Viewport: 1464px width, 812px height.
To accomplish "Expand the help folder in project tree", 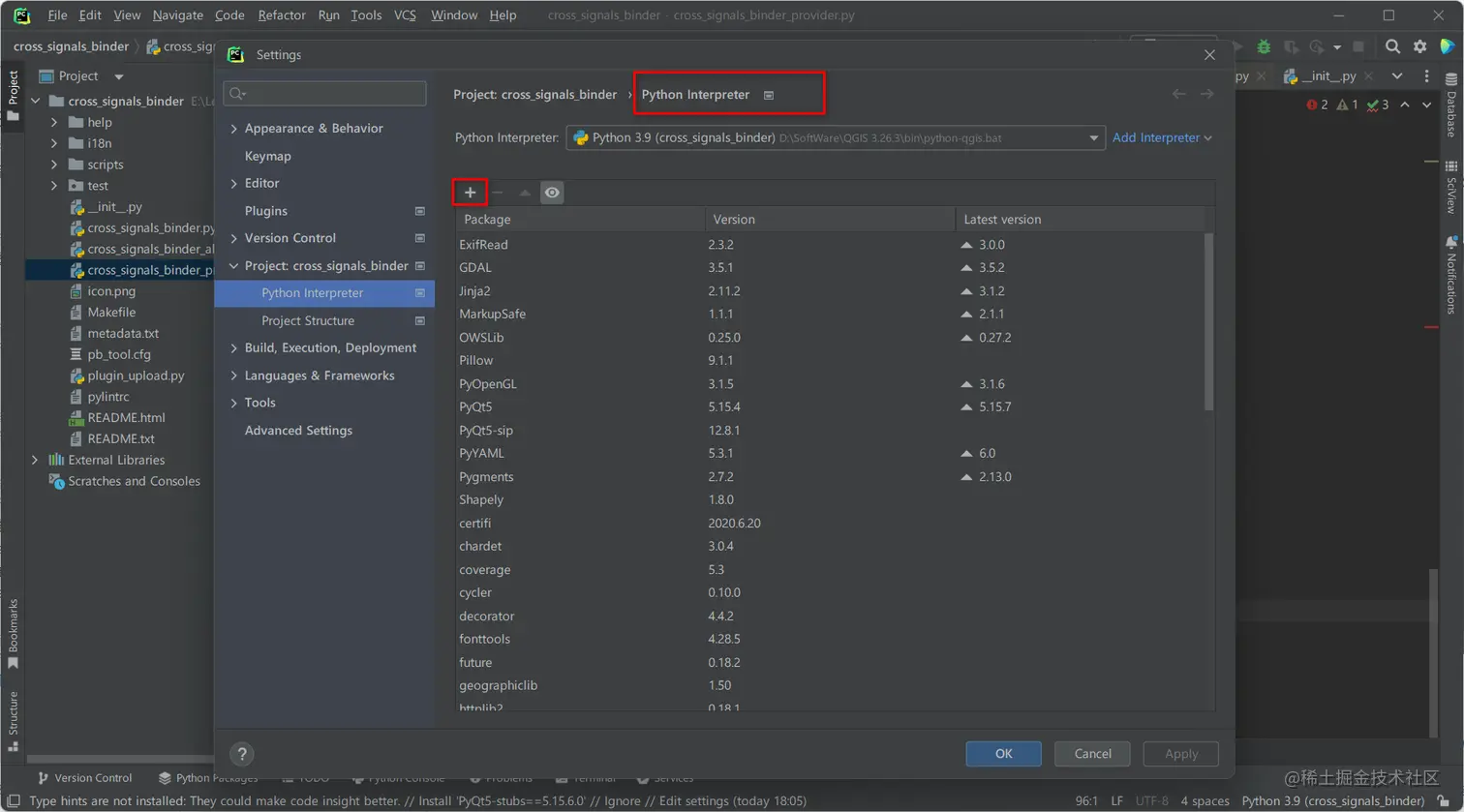I will [x=55, y=123].
